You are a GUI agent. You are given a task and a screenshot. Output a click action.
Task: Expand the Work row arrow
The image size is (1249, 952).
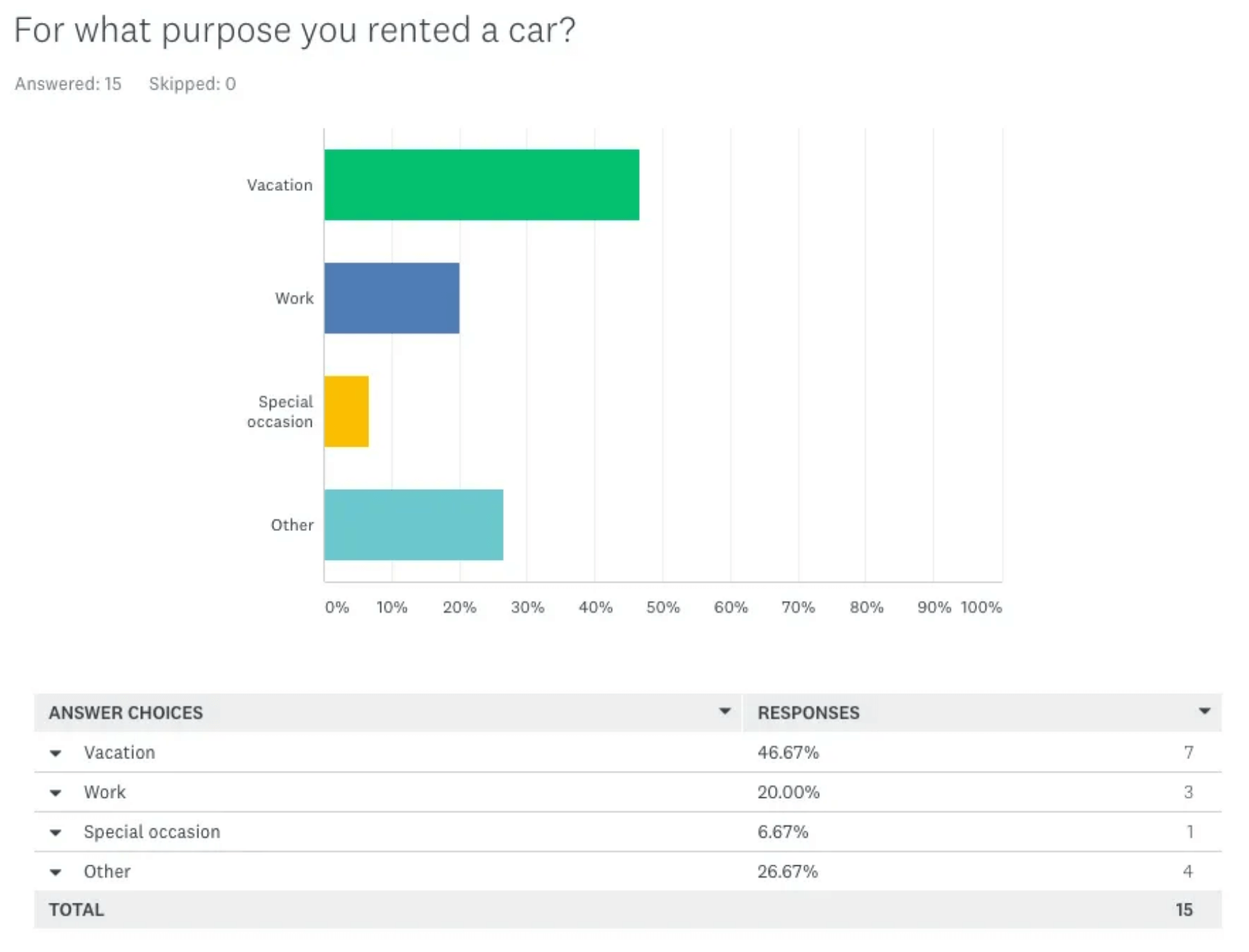[56, 792]
